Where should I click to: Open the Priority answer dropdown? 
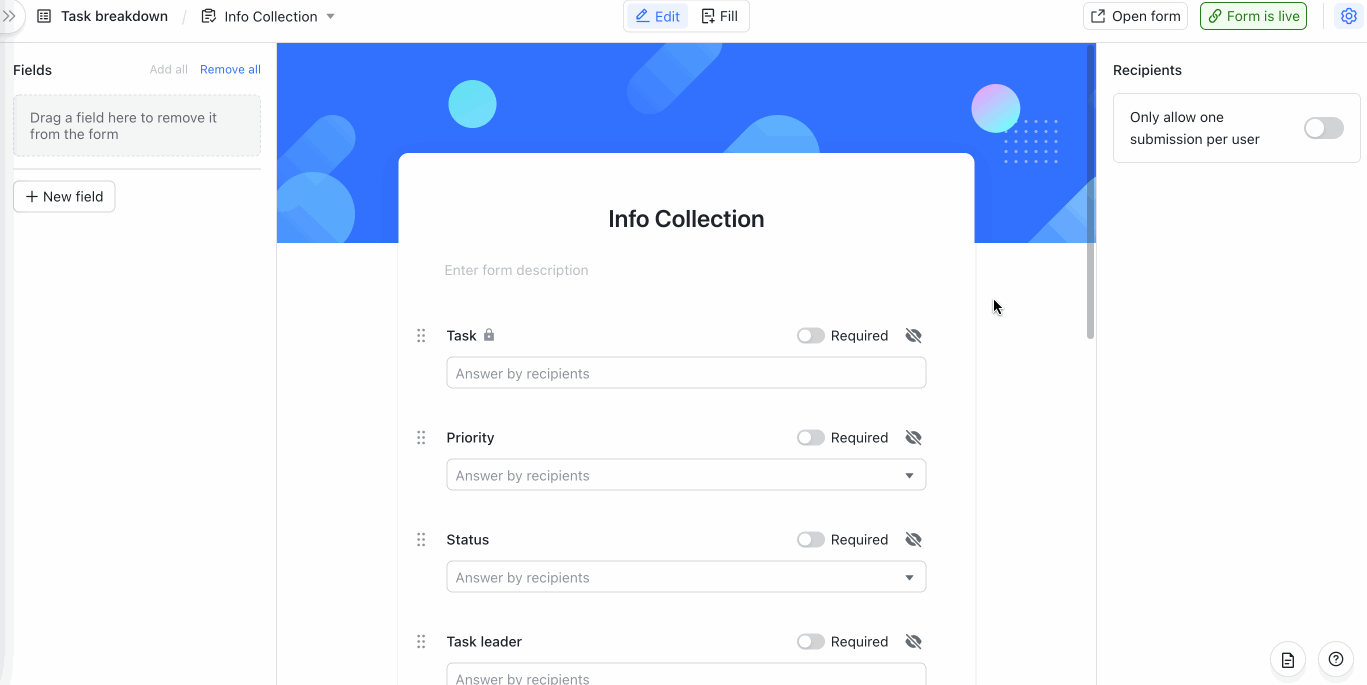pyautogui.click(x=686, y=475)
